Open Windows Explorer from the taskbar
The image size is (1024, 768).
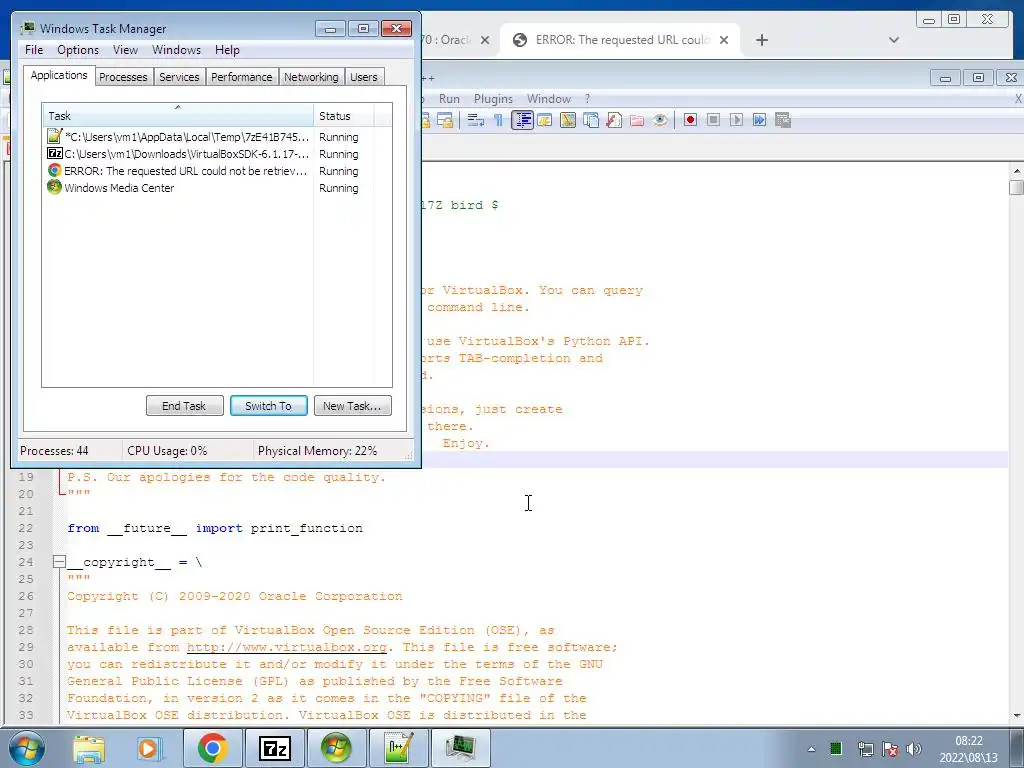pos(89,748)
